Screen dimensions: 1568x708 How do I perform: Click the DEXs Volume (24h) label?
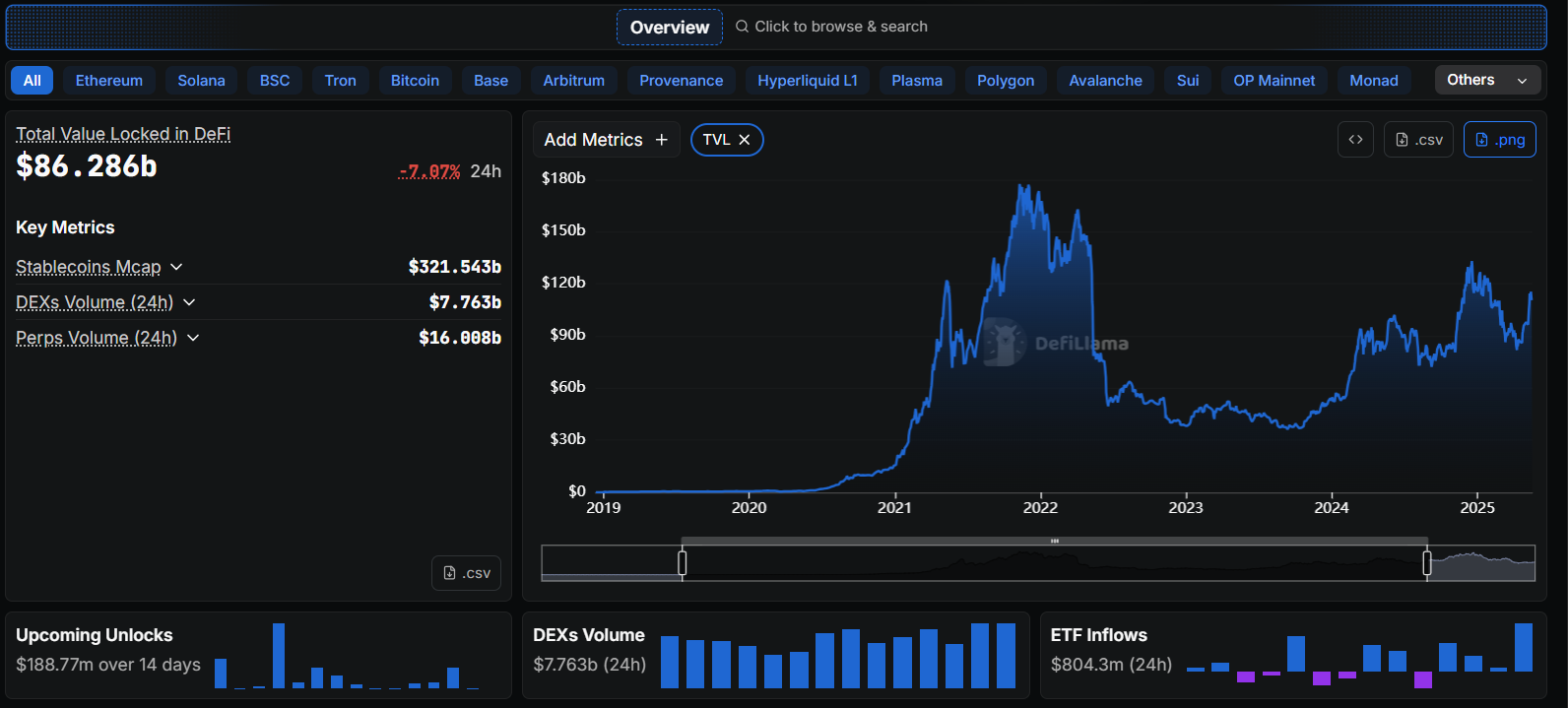[x=95, y=302]
